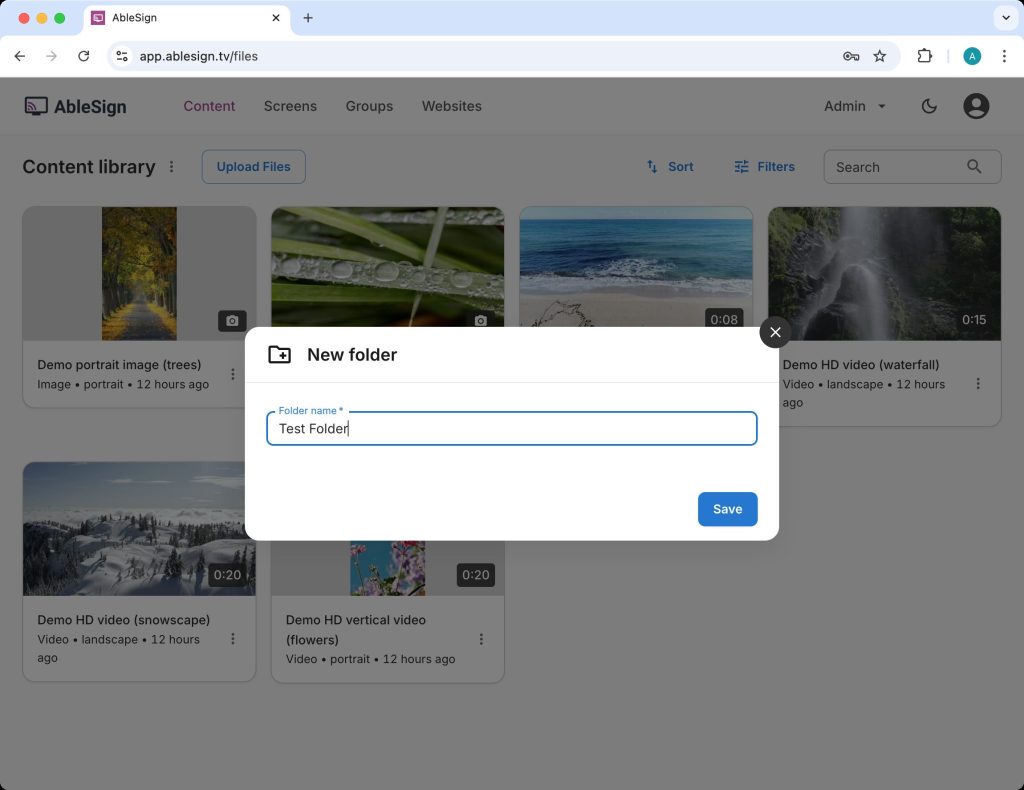The image size is (1024, 790).
Task: Open the trees portrait image thumbnail
Action: (139, 274)
